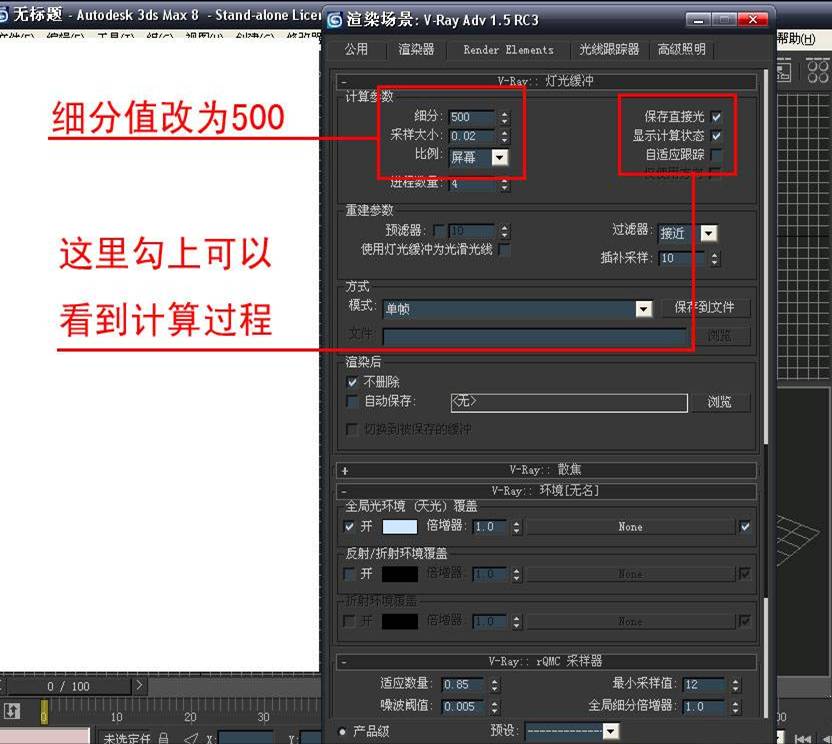Uncheck the 保存直接光 checkbox
Screen dimensions: 832x744
(x=716, y=116)
